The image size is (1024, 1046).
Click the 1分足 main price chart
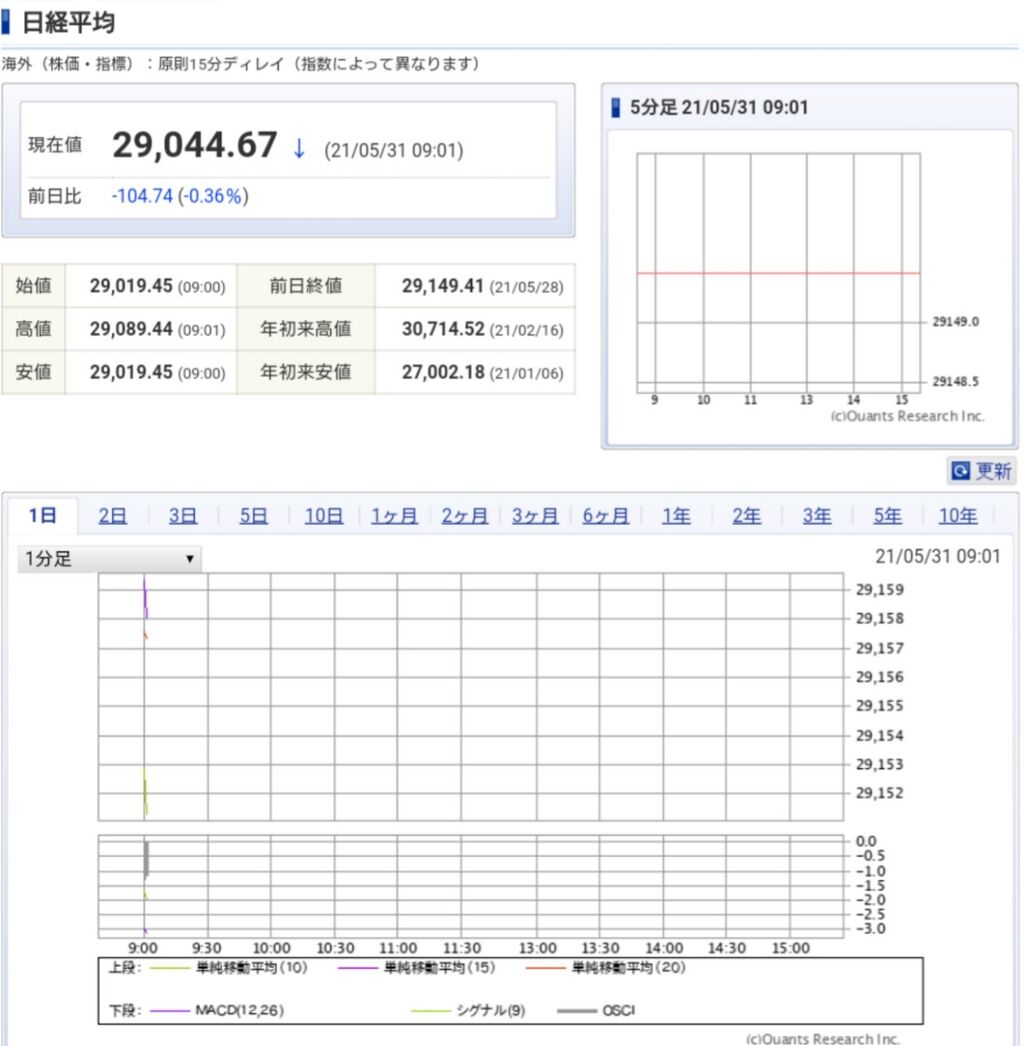(x=471, y=696)
